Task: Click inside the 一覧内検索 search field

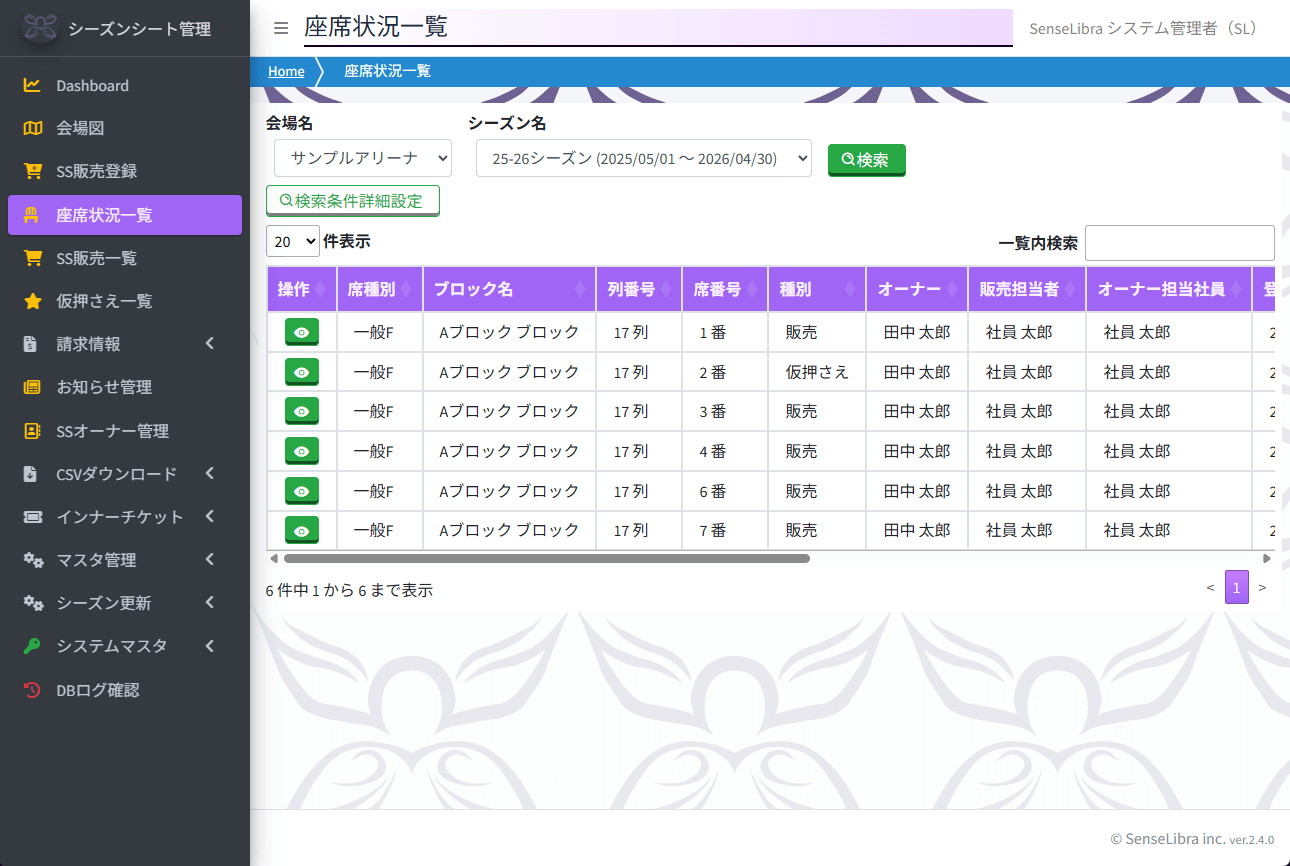Action: [1179, 243]
